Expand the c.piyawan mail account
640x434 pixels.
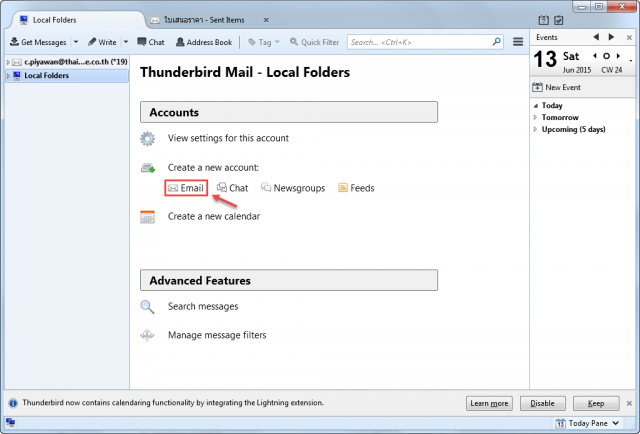click(8, 62)
